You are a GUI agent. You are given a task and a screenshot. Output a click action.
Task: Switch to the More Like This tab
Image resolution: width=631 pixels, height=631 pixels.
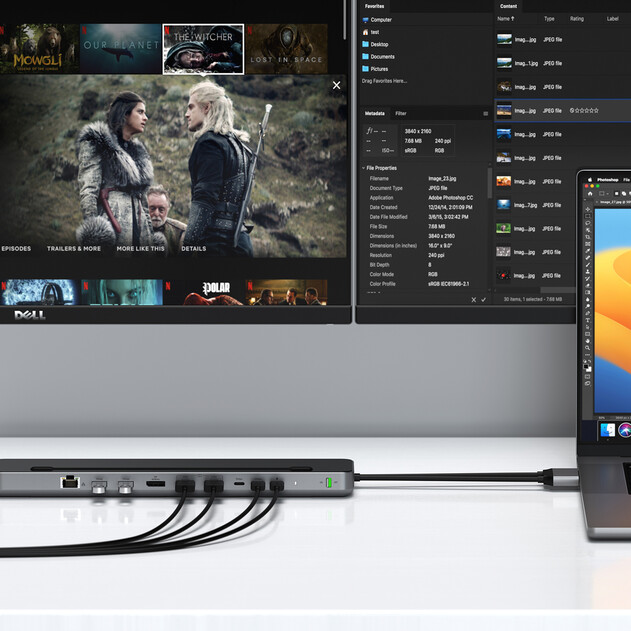click(140, 248)
